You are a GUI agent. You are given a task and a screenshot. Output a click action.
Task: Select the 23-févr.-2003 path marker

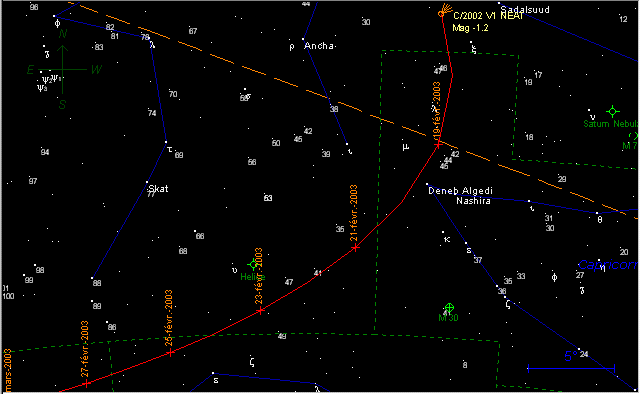[x=260, y=311]
